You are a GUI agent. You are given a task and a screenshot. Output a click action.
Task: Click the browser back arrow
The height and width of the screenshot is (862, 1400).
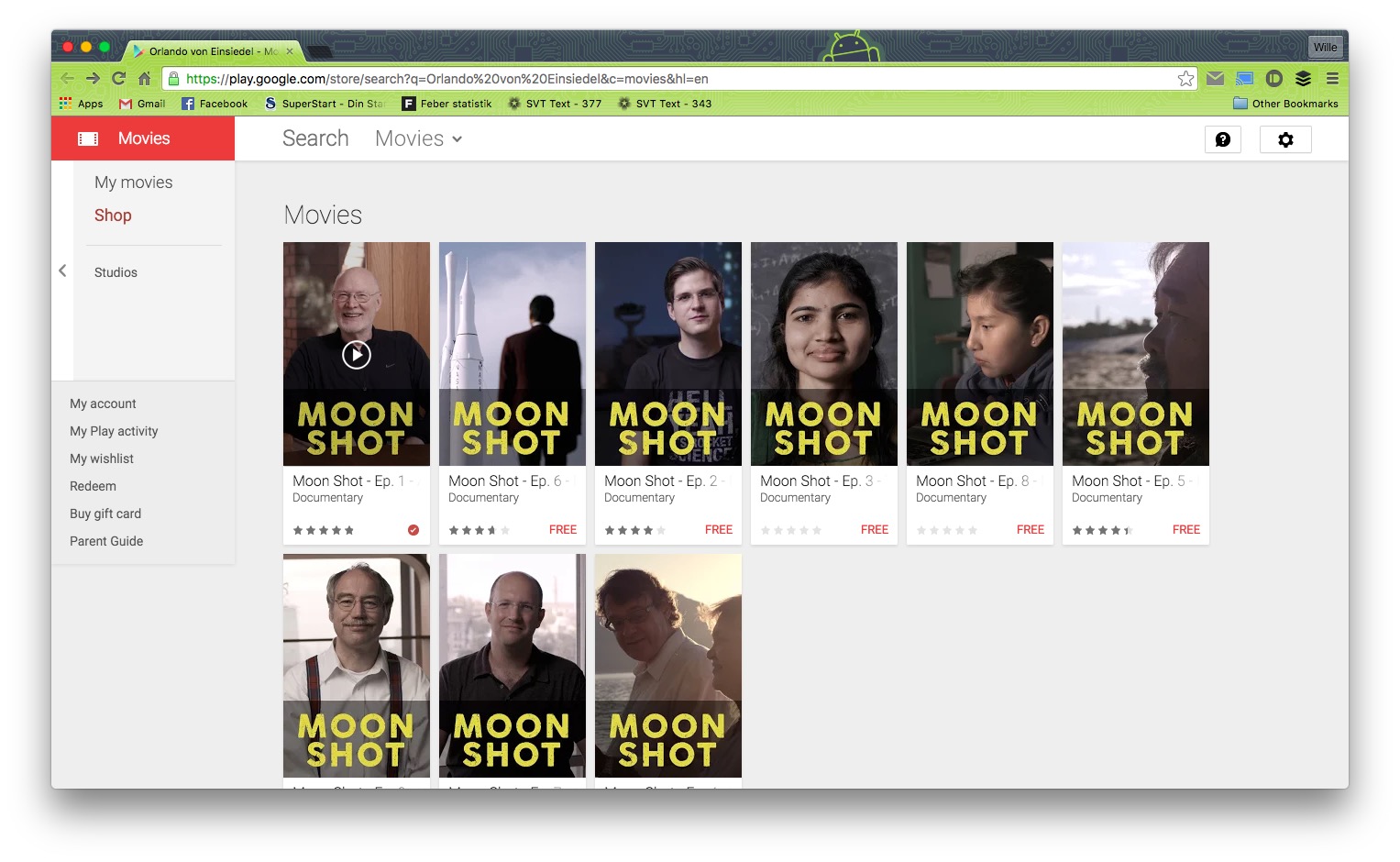pyautogui.click(x=67, y=79)
